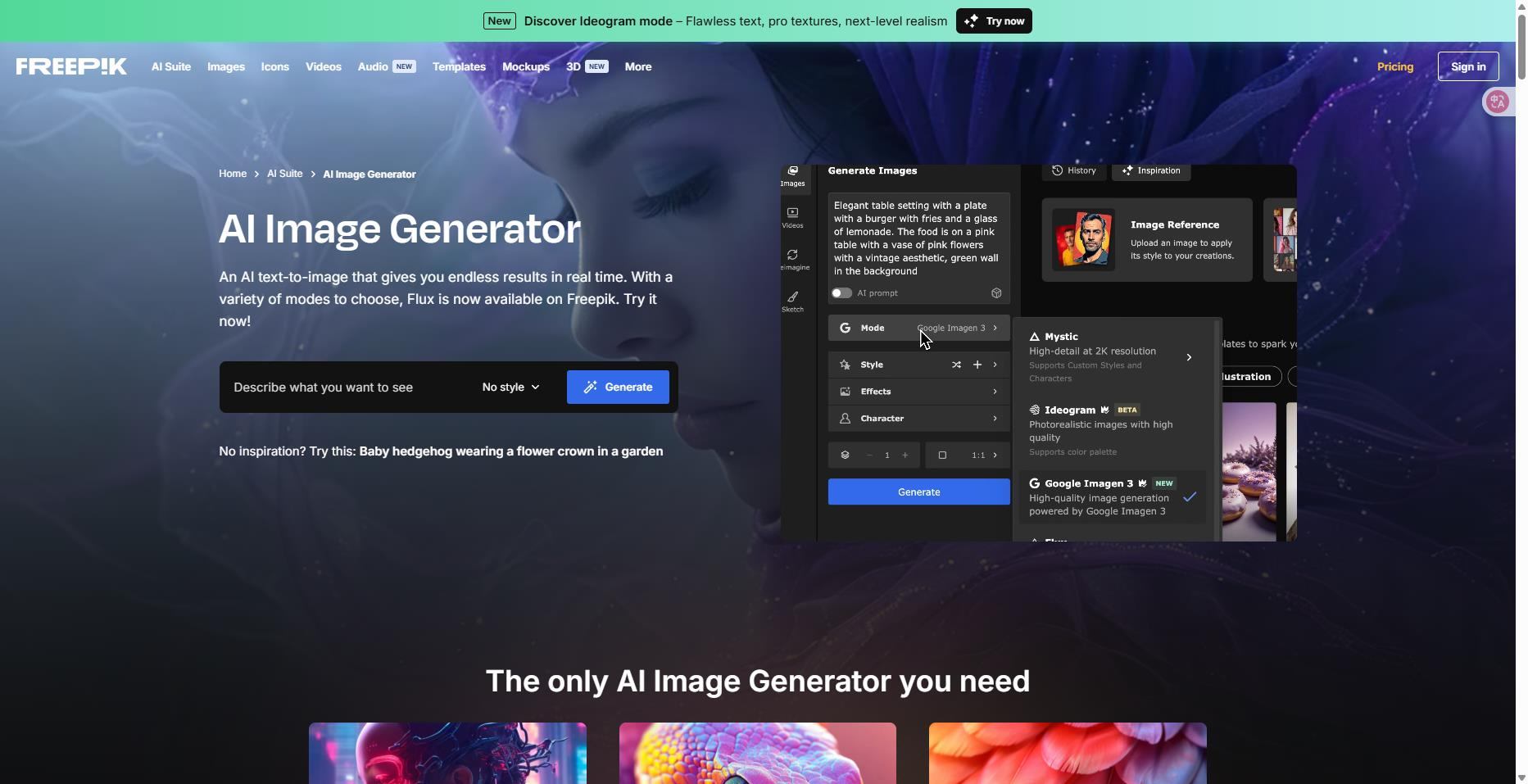Expand the Effects row chevron
The width and height of the screenshot is (1528, 784).
pos(995,392)
